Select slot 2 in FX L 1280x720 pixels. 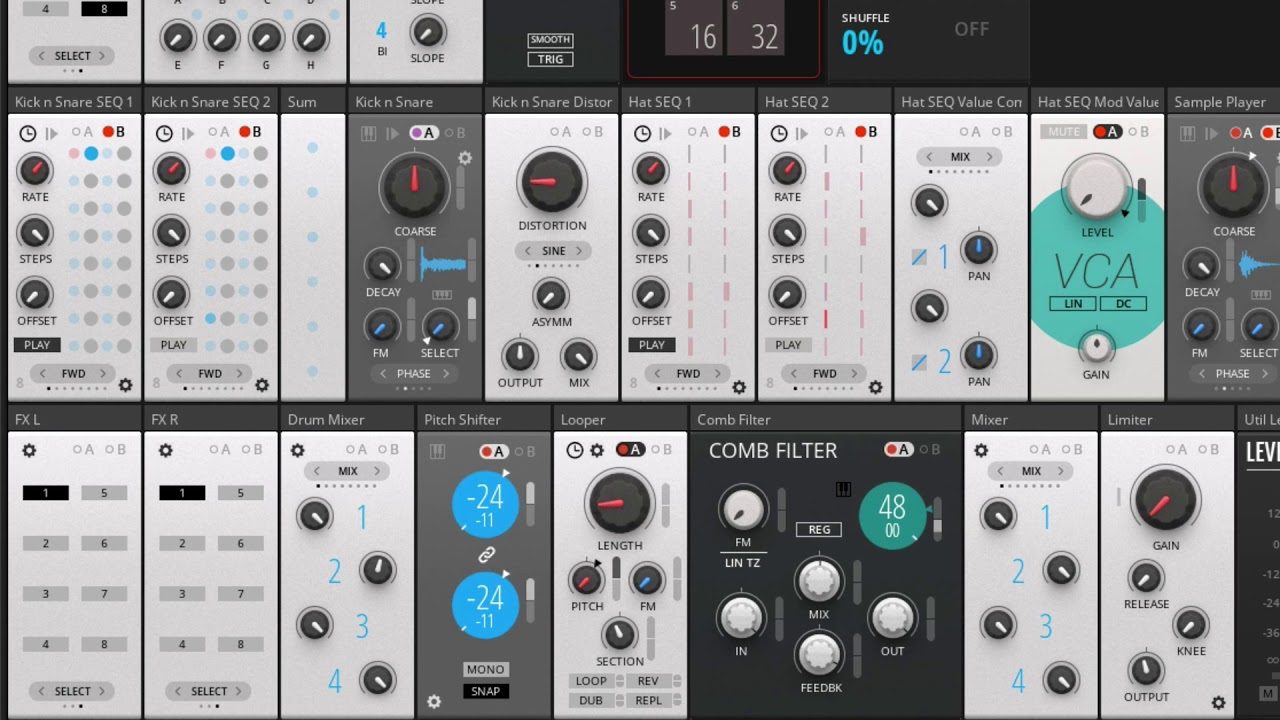46,544
